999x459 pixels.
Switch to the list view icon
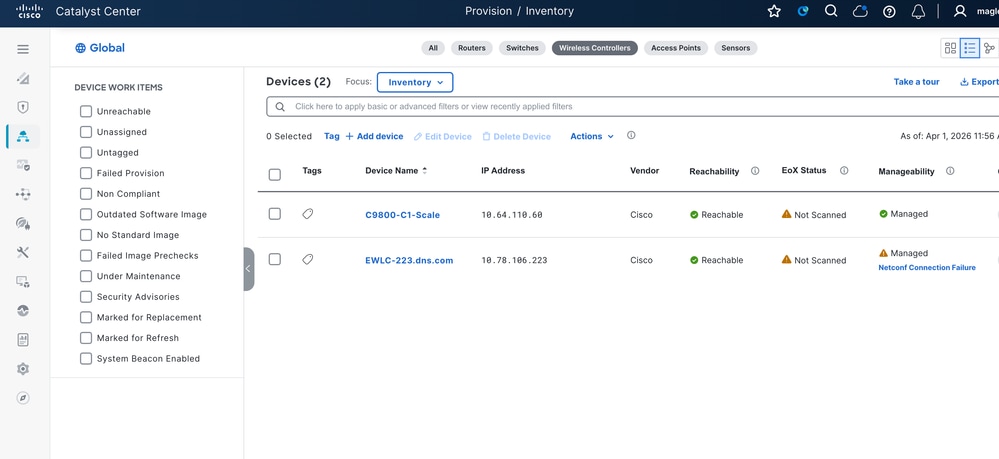tap(970, 48)
